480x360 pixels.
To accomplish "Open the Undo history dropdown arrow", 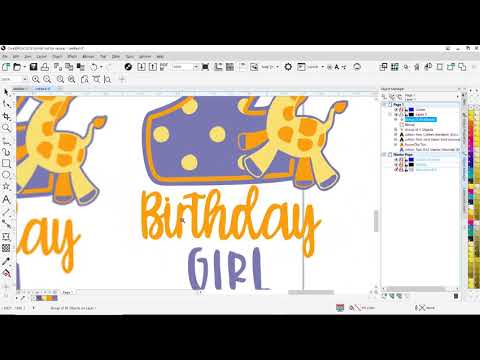I will coord(101,67).
